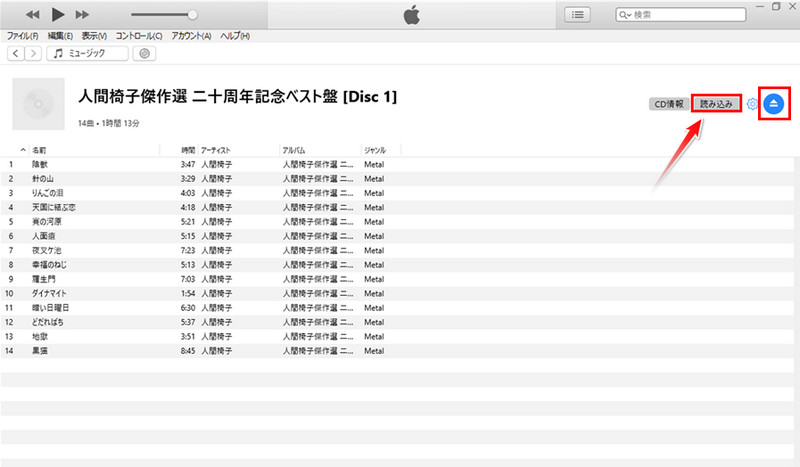This screenshot has height=467, width=800.
Task: Adjust the volume slider knob
Action: pyautogui.click(x=192, y=15)
